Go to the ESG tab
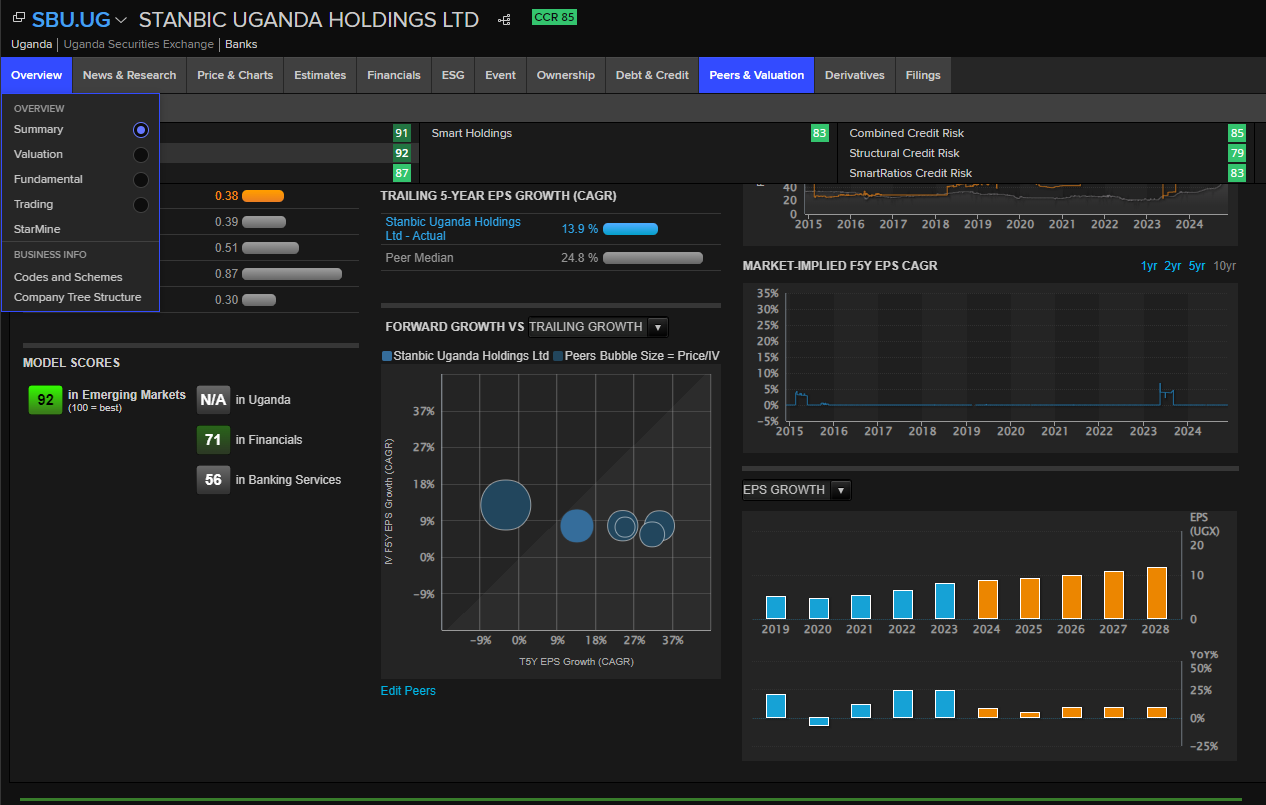 tap(453, 75)
